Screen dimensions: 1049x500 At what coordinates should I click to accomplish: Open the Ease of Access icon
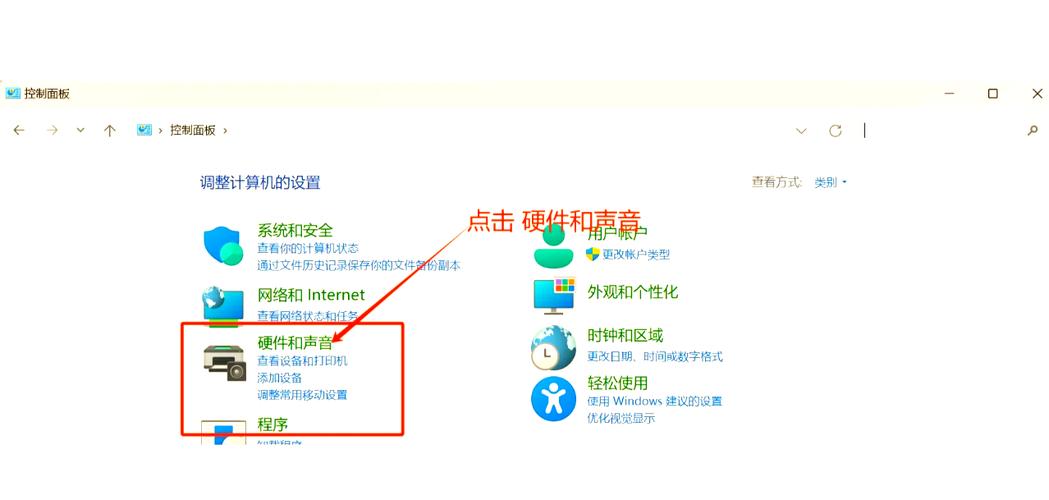pos(553,398)
